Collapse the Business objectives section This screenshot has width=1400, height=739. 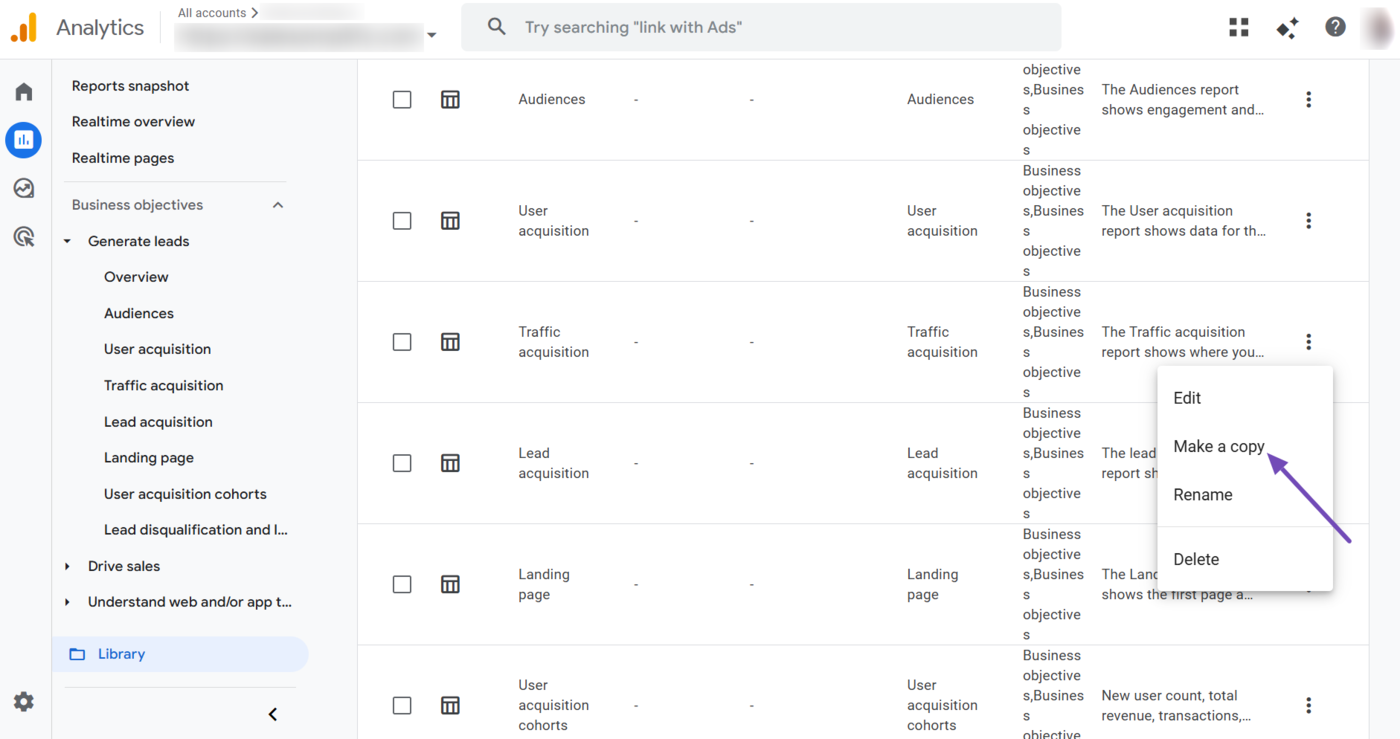pyautogui.click(x=278, y=205)
